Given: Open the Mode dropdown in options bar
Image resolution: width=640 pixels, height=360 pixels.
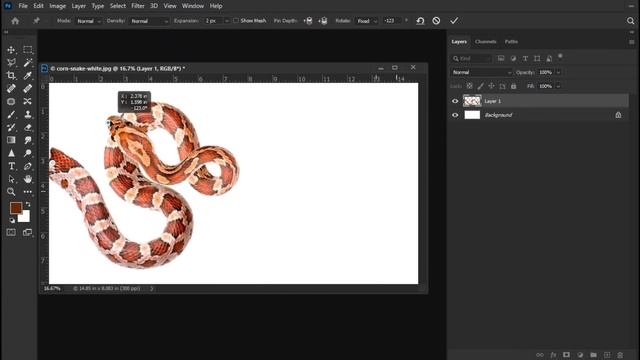Looking at the screenshot, I should 89,21.
